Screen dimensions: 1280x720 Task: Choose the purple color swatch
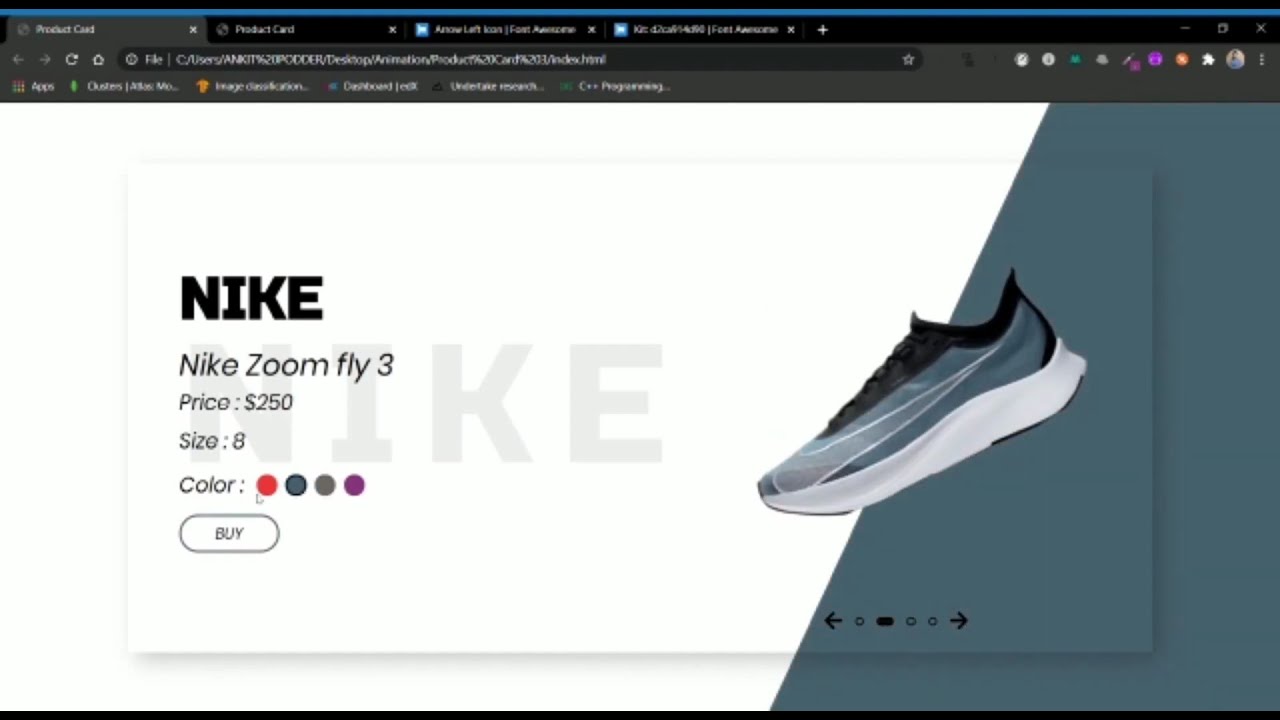pos(354,485)
